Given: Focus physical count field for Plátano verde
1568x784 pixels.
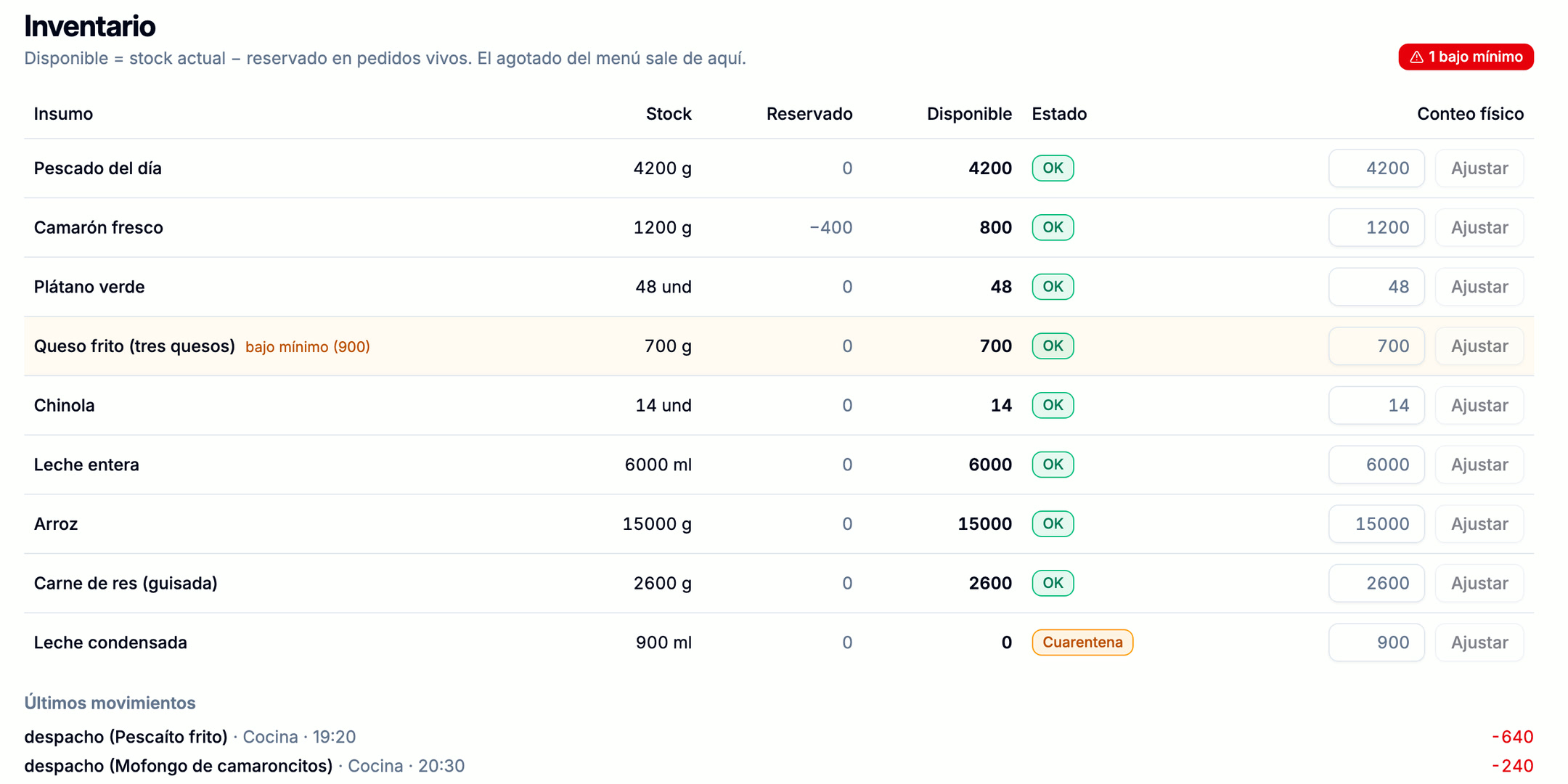Looking at the screenshot, I should click(x=1376, y=287).
